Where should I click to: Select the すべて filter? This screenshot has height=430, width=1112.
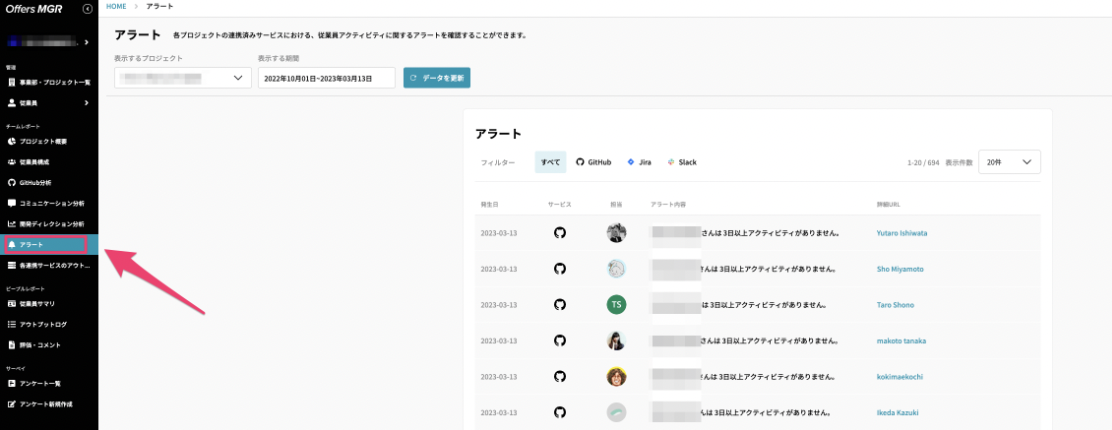(550, 162)
